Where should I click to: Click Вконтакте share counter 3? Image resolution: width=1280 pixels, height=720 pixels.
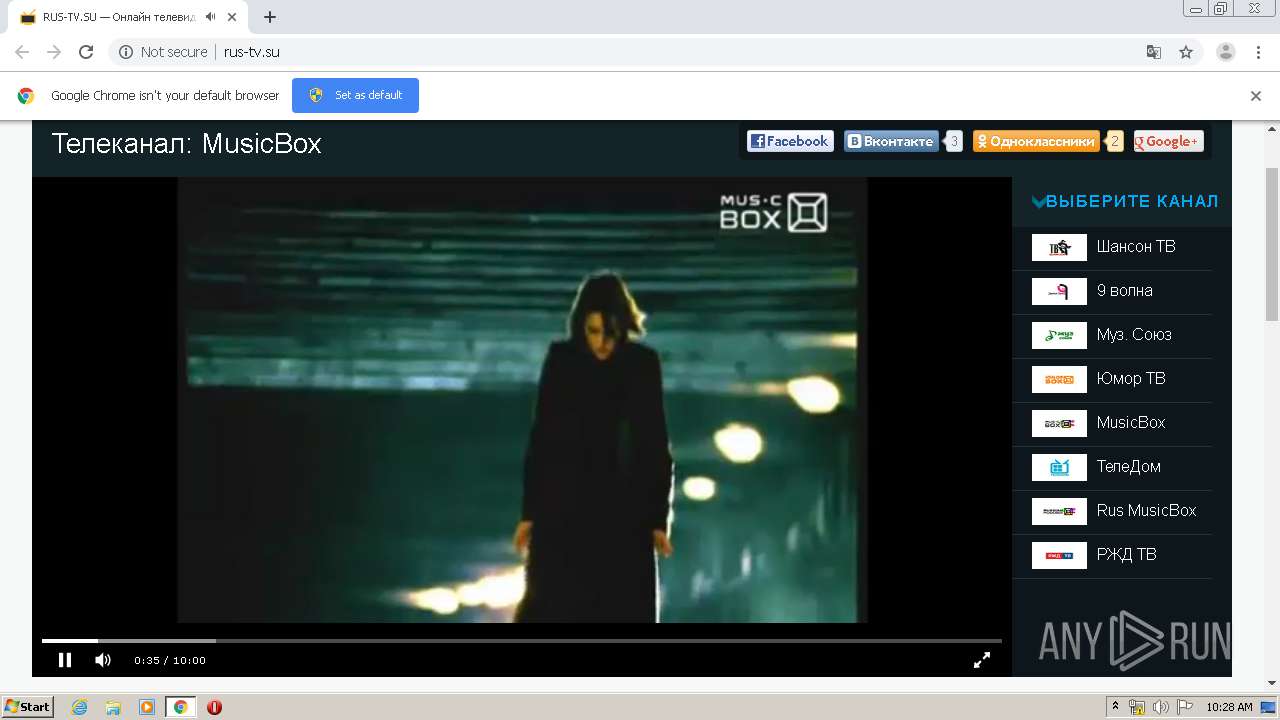click(954, 142)
